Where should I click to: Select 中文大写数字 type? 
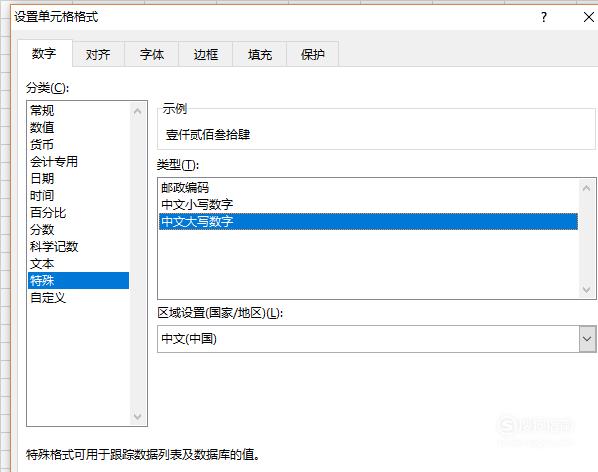tap(368, 222)
